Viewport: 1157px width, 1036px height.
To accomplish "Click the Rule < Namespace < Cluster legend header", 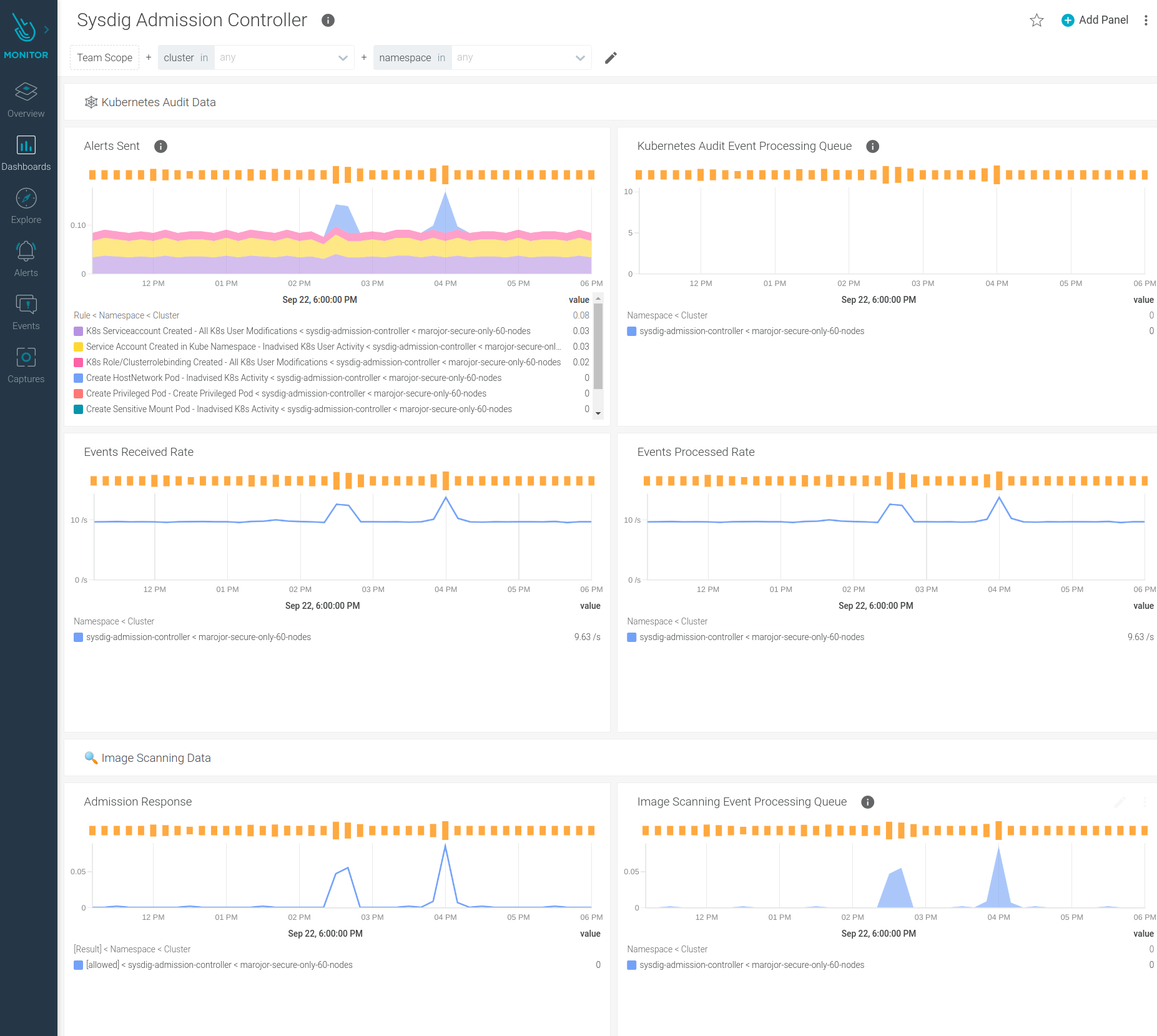I will 127,315.
